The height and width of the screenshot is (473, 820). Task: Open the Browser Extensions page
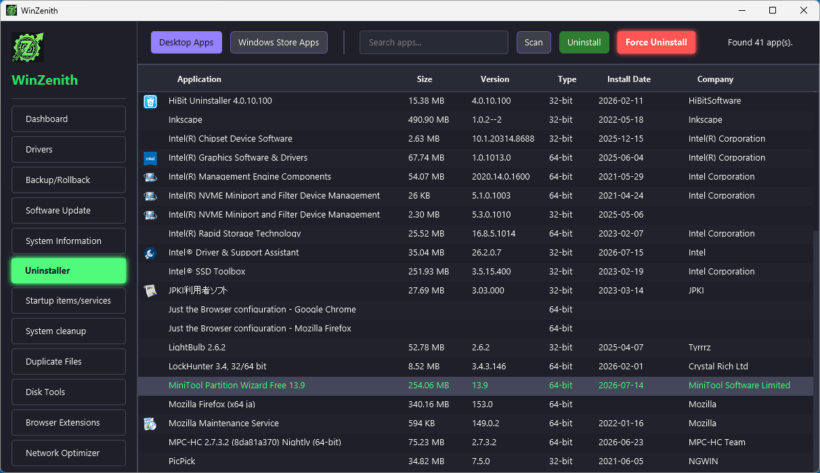click(x=69, y=422)
